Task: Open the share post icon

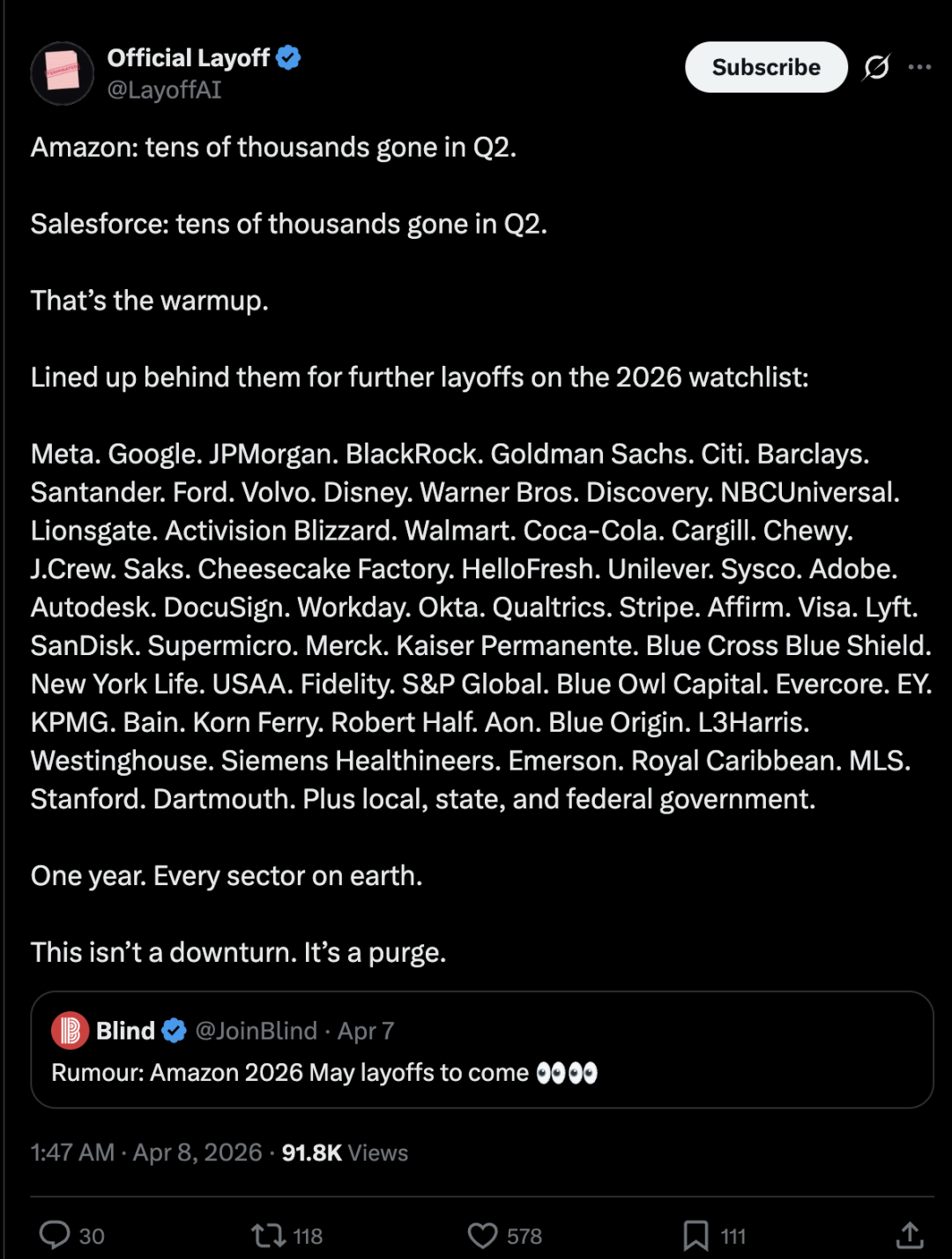Action: pyautogui.click(x=909, y=1235)
